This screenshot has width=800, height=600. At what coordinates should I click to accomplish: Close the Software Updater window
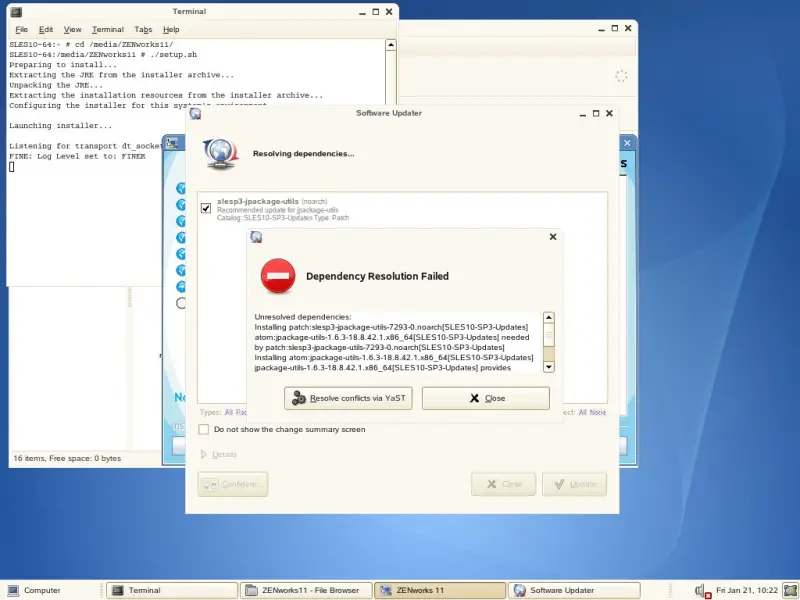click(x=609, y=113)
